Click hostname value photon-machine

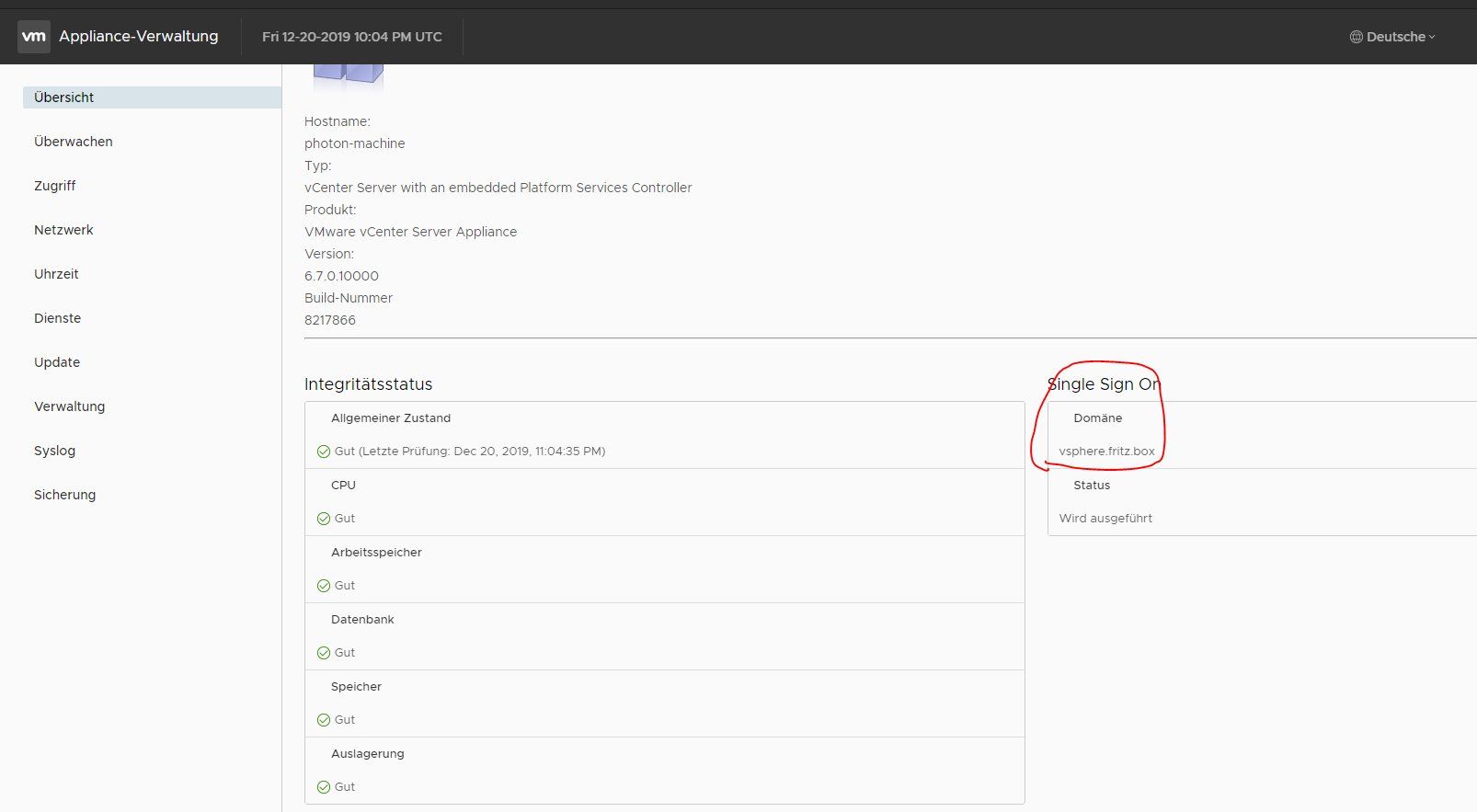(355, 143)
